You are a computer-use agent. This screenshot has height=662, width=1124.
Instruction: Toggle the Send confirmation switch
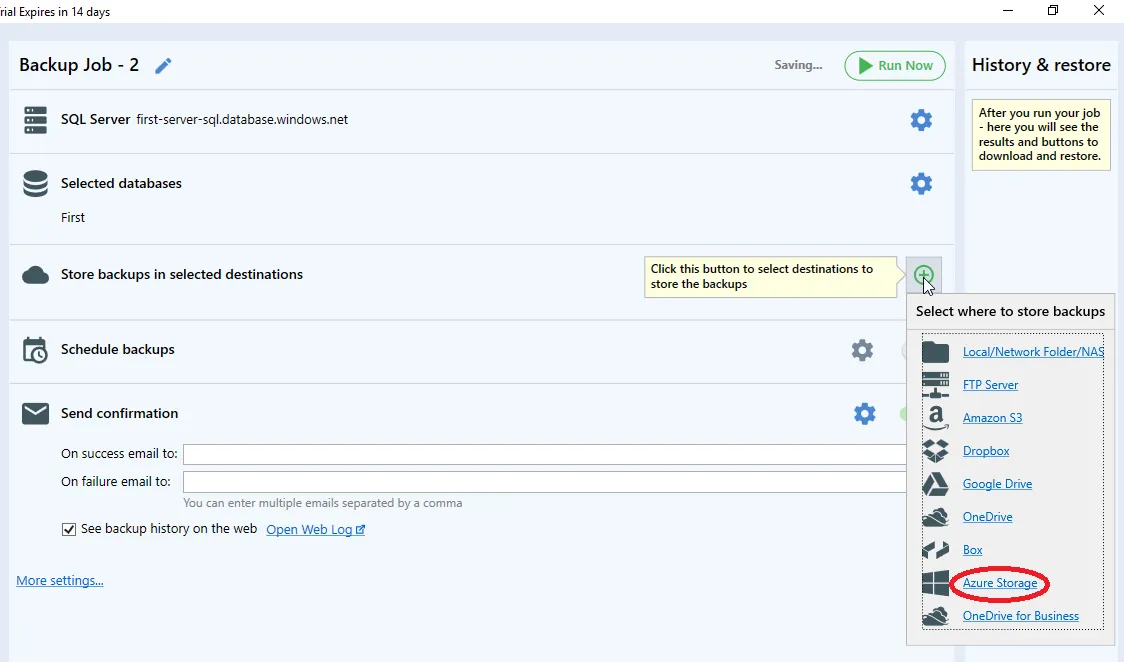[903, 413]
